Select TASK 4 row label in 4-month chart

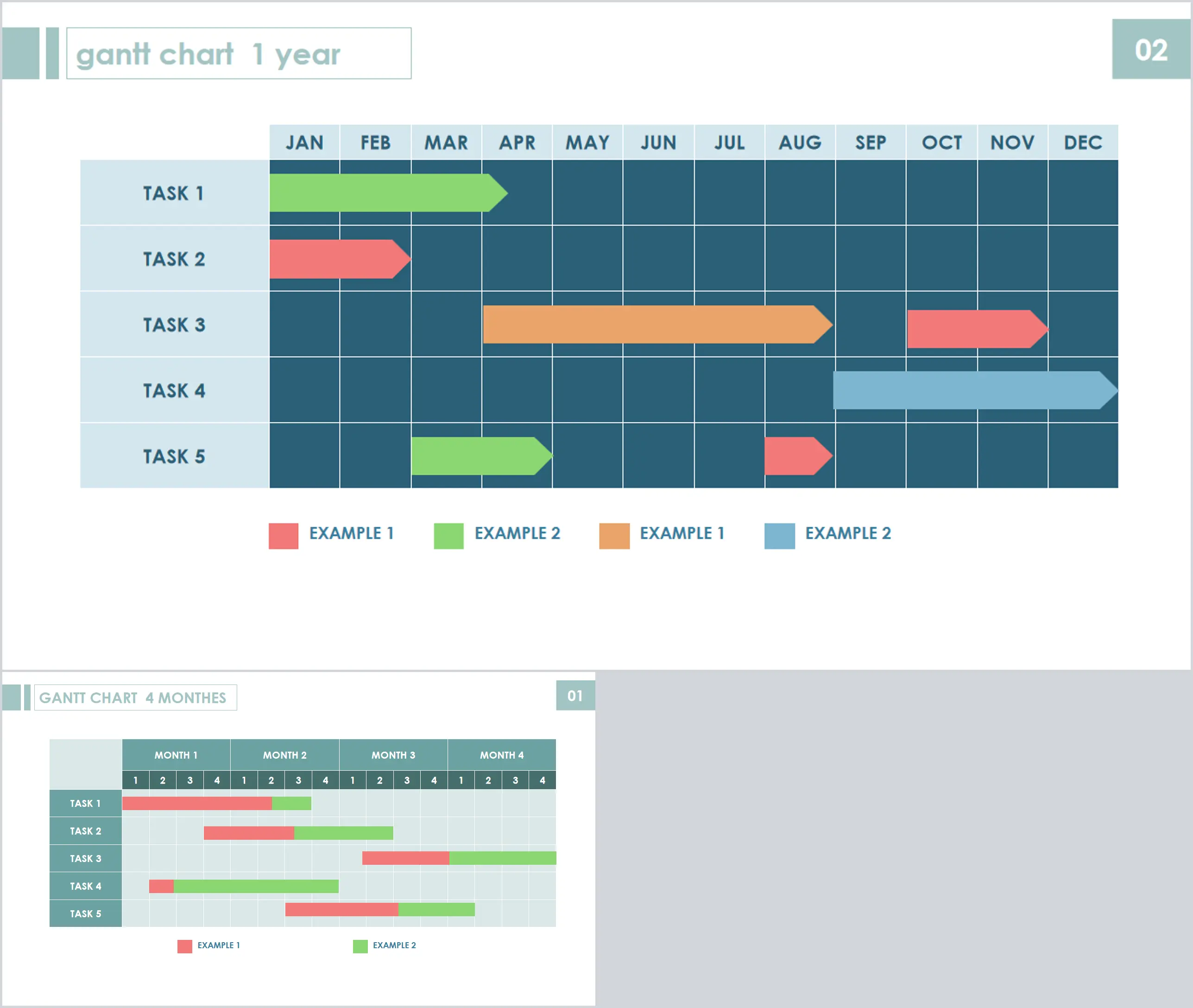(86, 886)
